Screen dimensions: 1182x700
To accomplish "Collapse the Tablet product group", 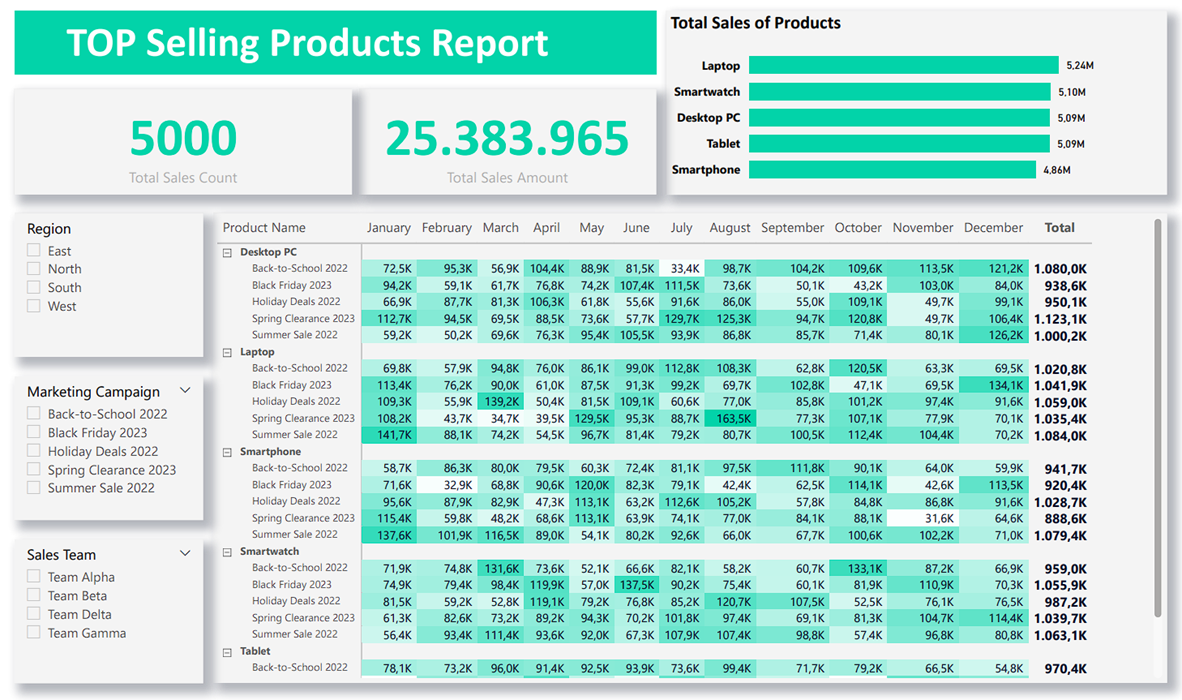I will point(226,651).
